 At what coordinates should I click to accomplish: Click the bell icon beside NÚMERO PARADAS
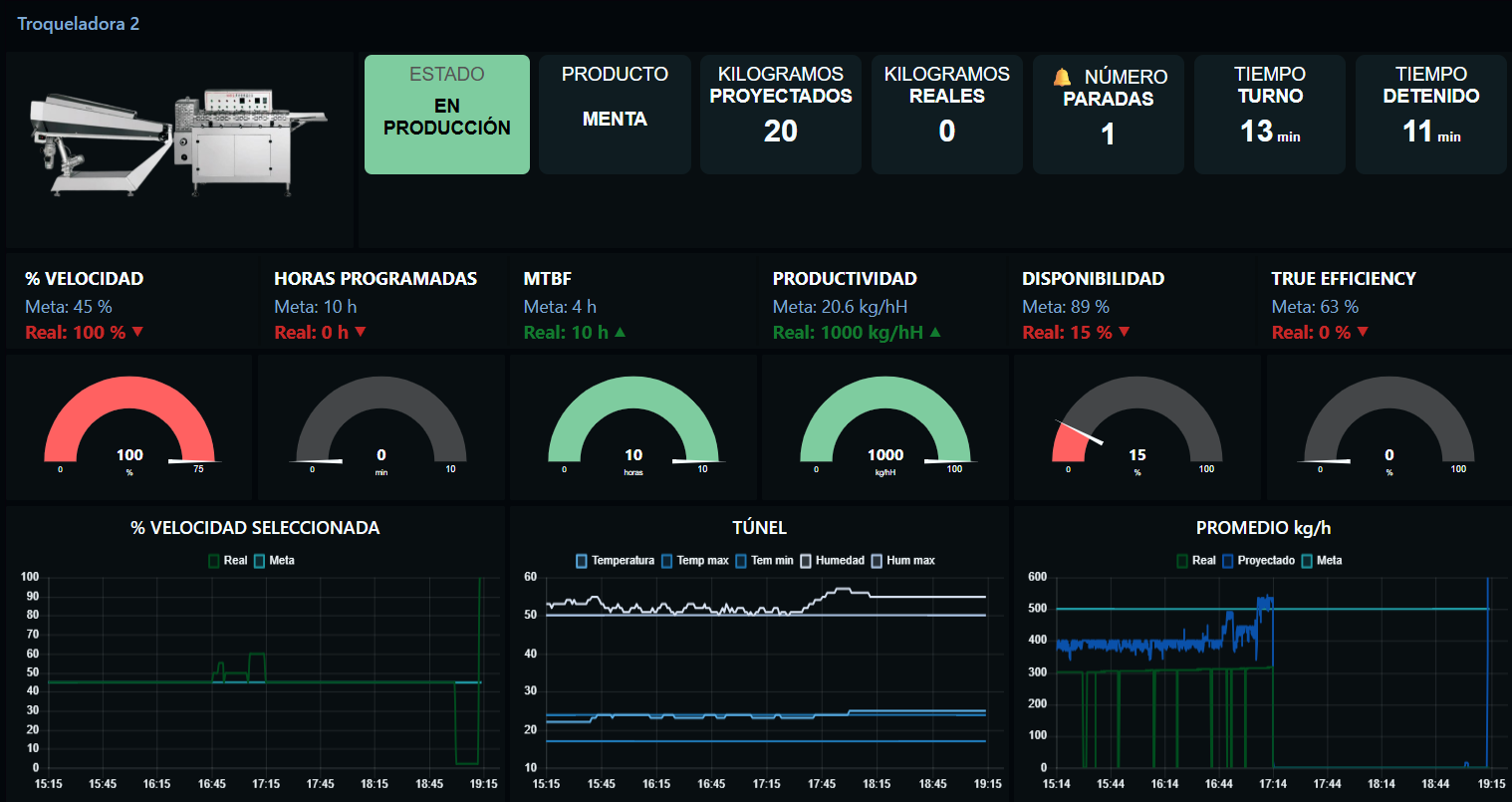[1062, 77]
